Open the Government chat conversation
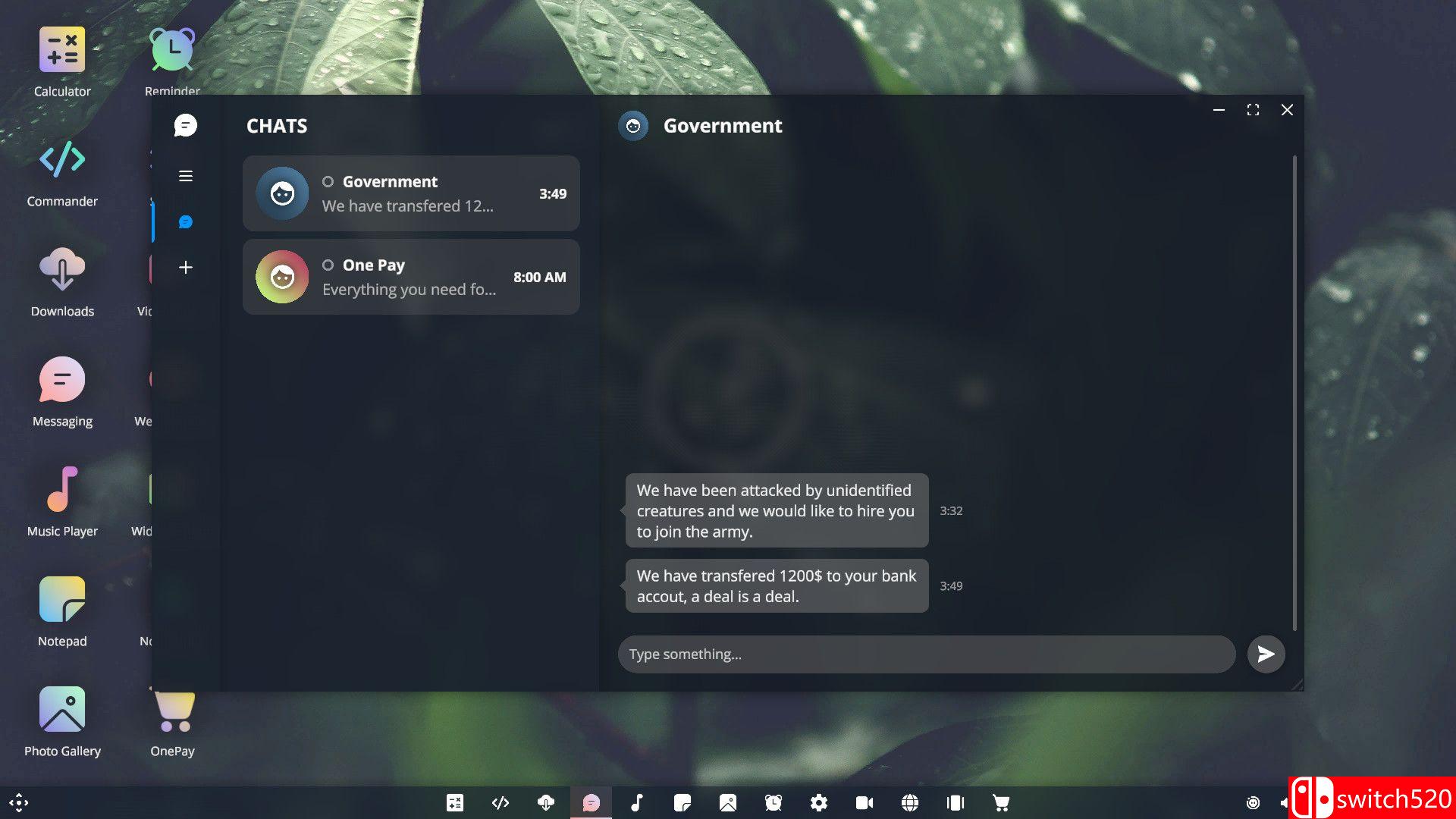 pyautogui.click(x=411, y=193)
